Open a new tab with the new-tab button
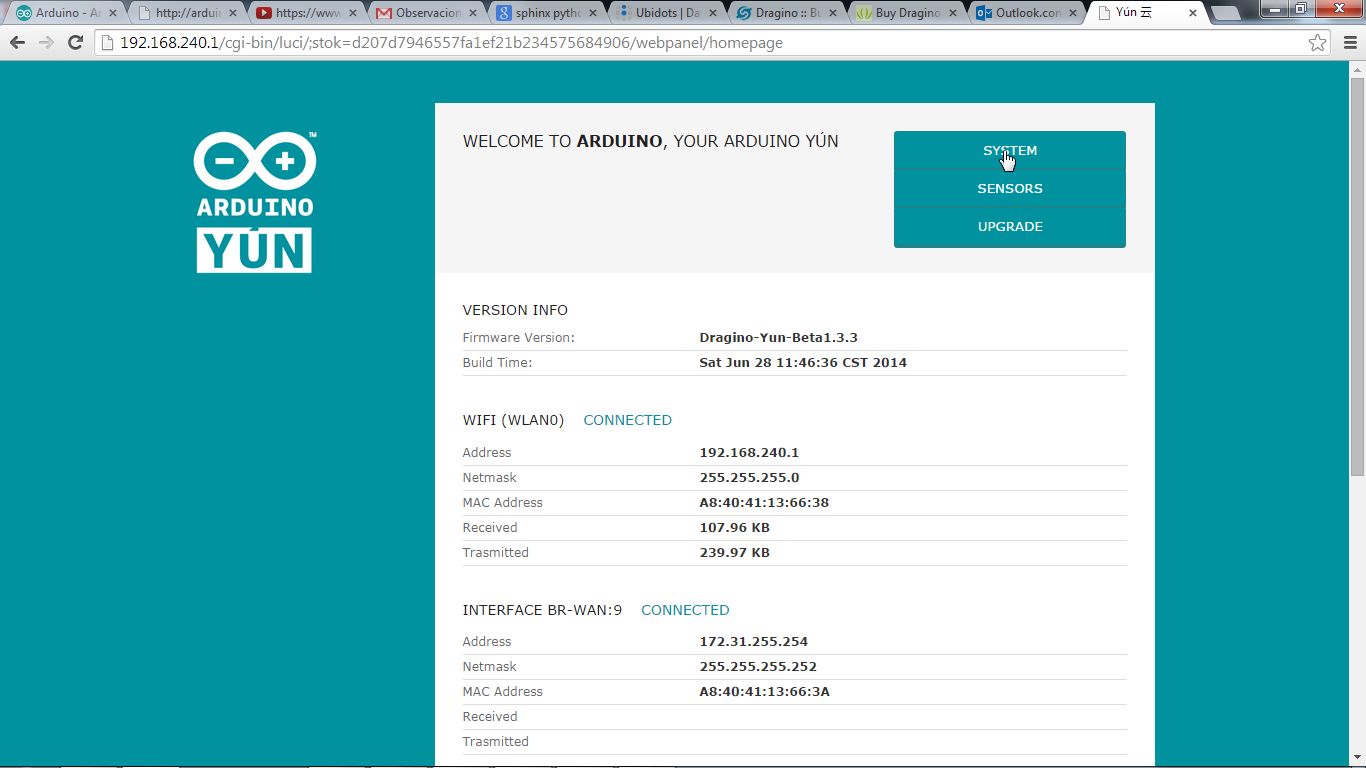 1226,15
